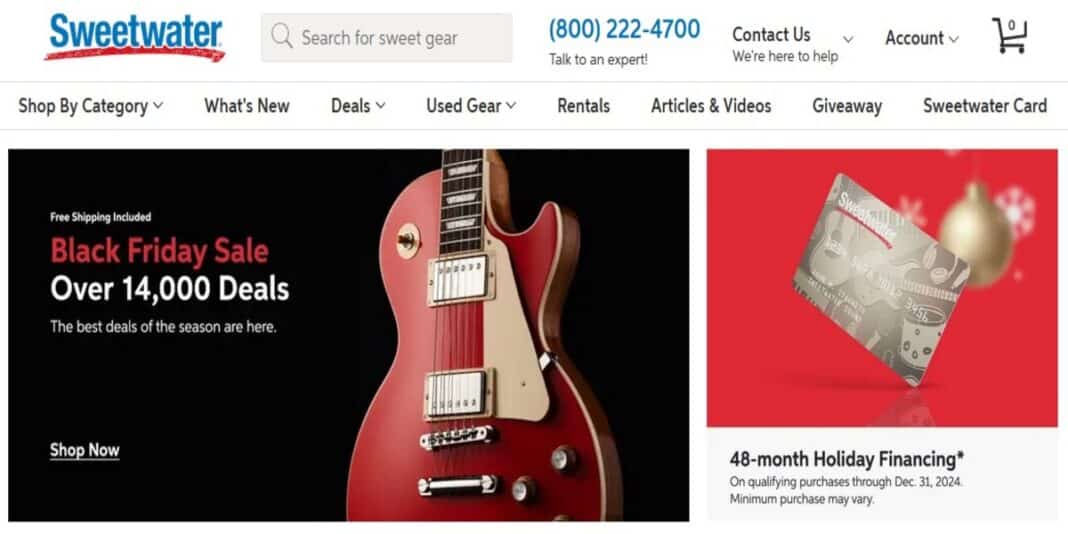Expand the Used Gear dropdown

[471, 106]
